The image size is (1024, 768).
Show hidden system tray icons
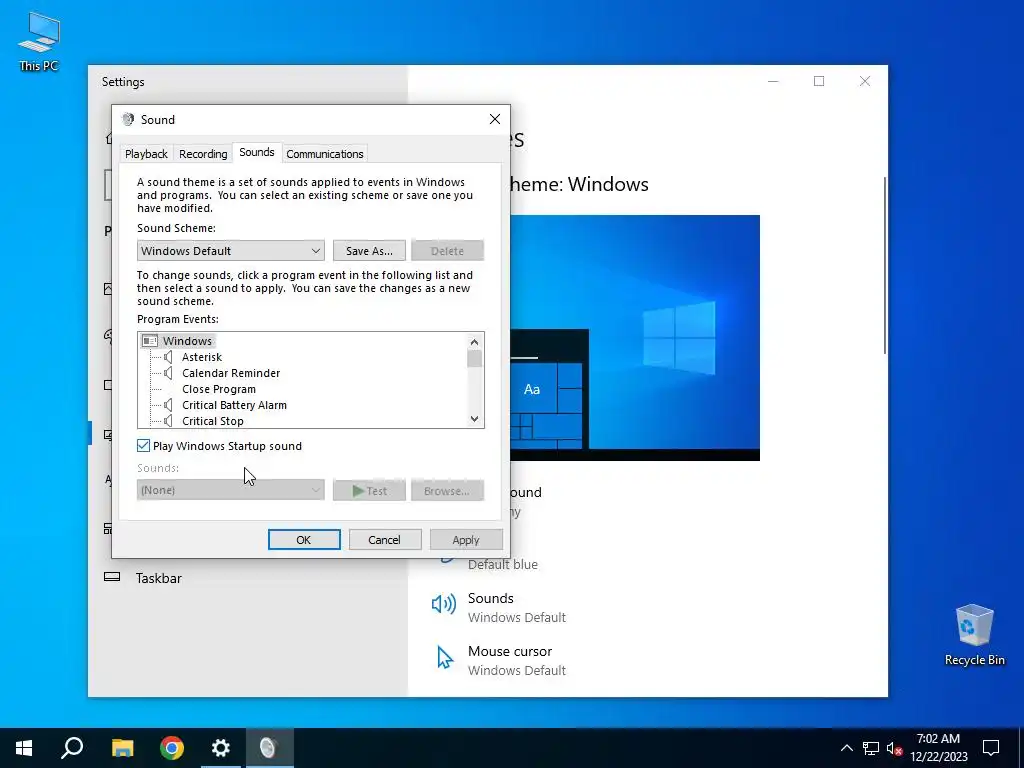click(846, 748)
